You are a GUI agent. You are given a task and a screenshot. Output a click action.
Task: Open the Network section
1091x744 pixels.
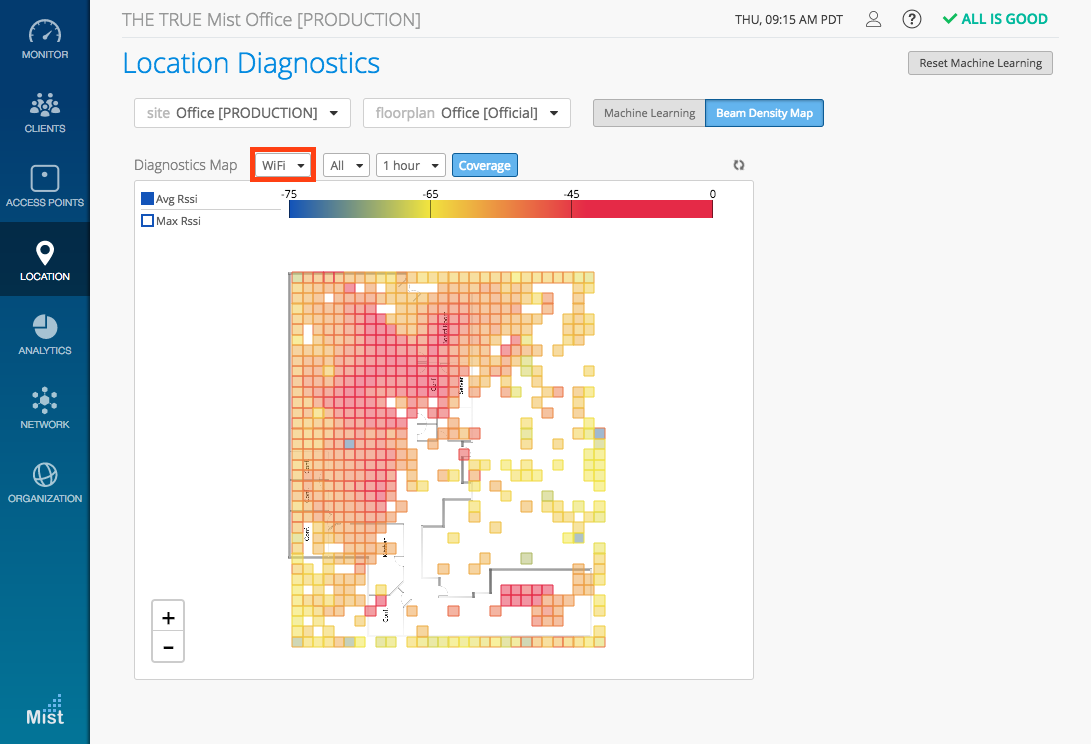(x=45, y=408)
